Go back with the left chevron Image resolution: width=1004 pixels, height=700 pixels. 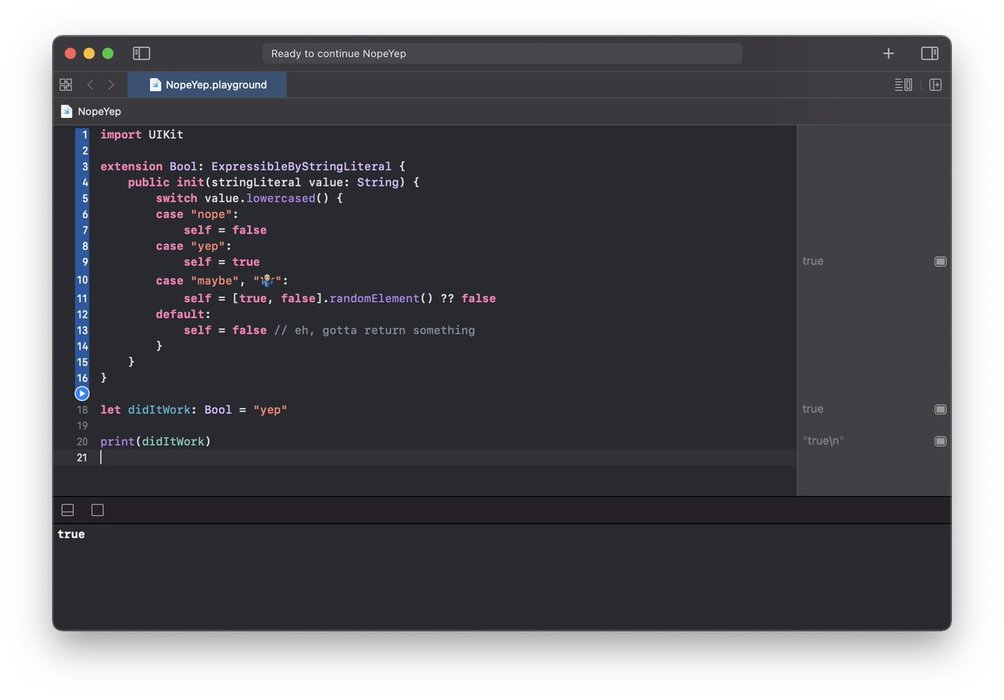tap(90, 85)
